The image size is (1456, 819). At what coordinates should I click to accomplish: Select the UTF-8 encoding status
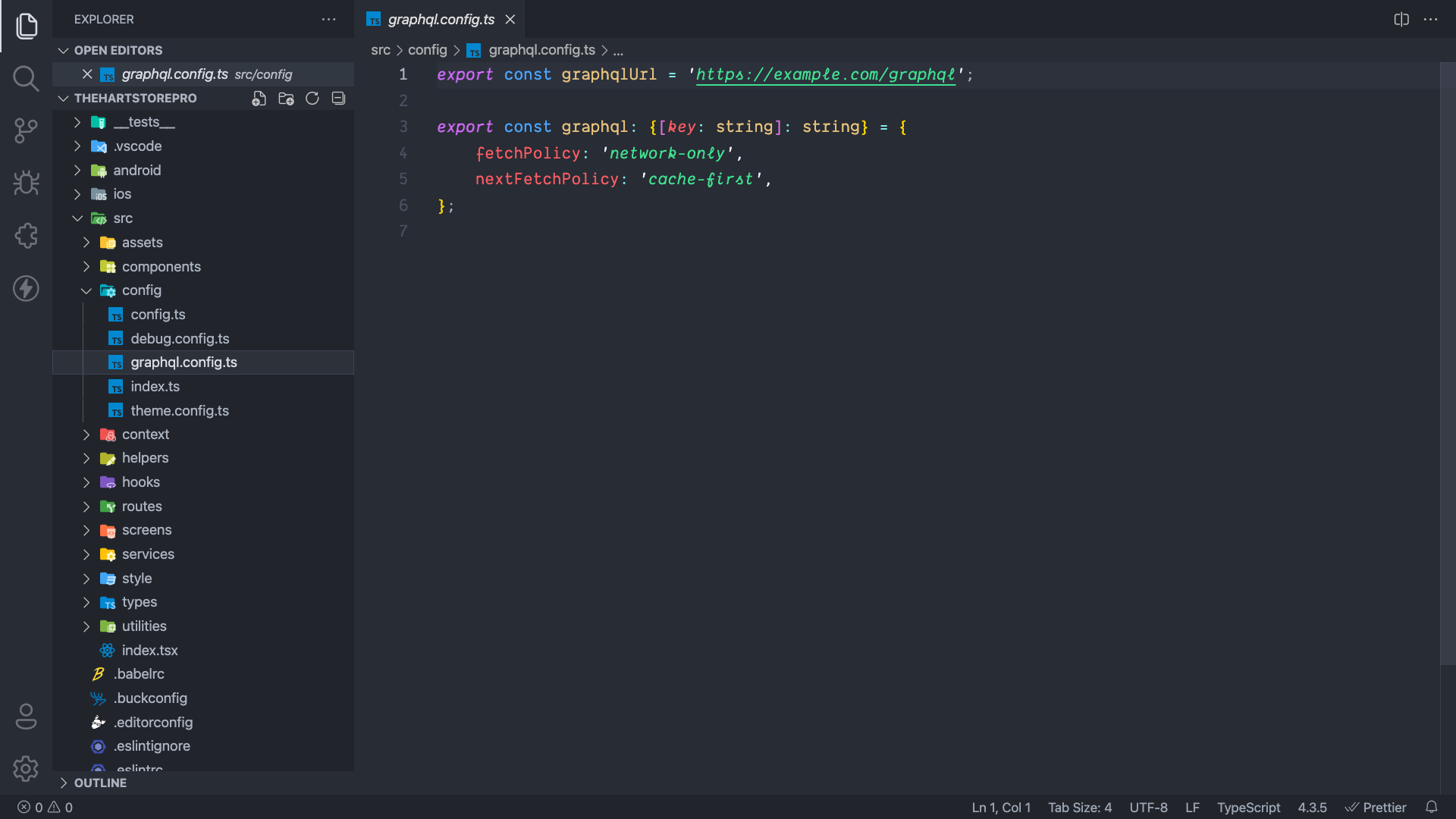pyautogui.click(x=1149, y=808)
